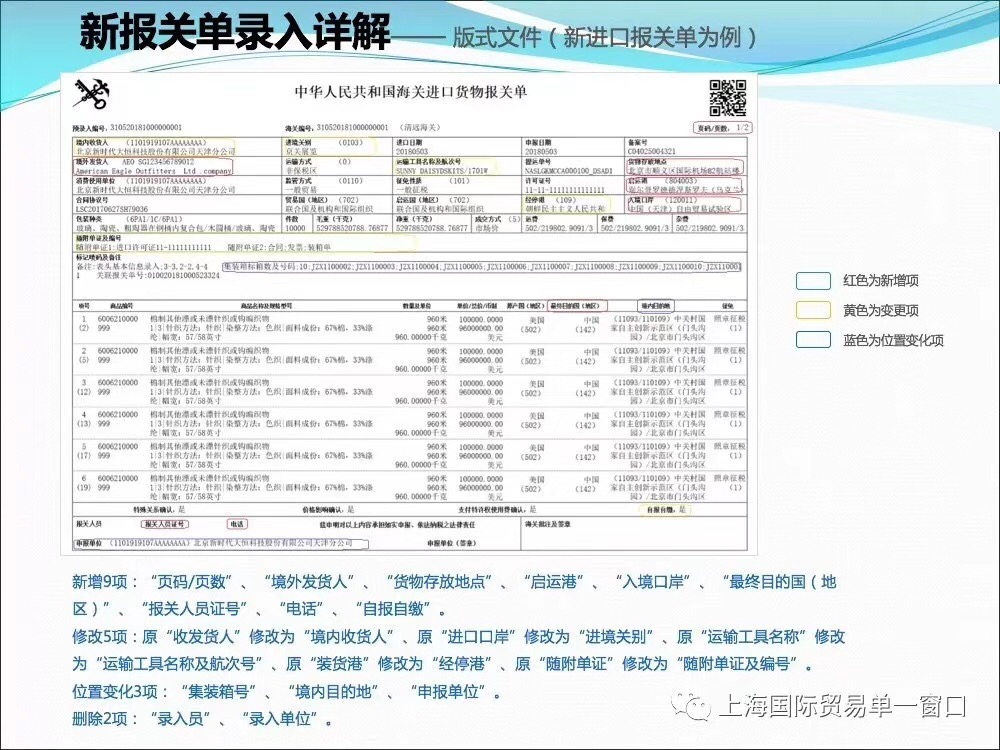1000x750 pixels.
Task: Click the 电话 box at form bottom
Action: tap(237, 523)
